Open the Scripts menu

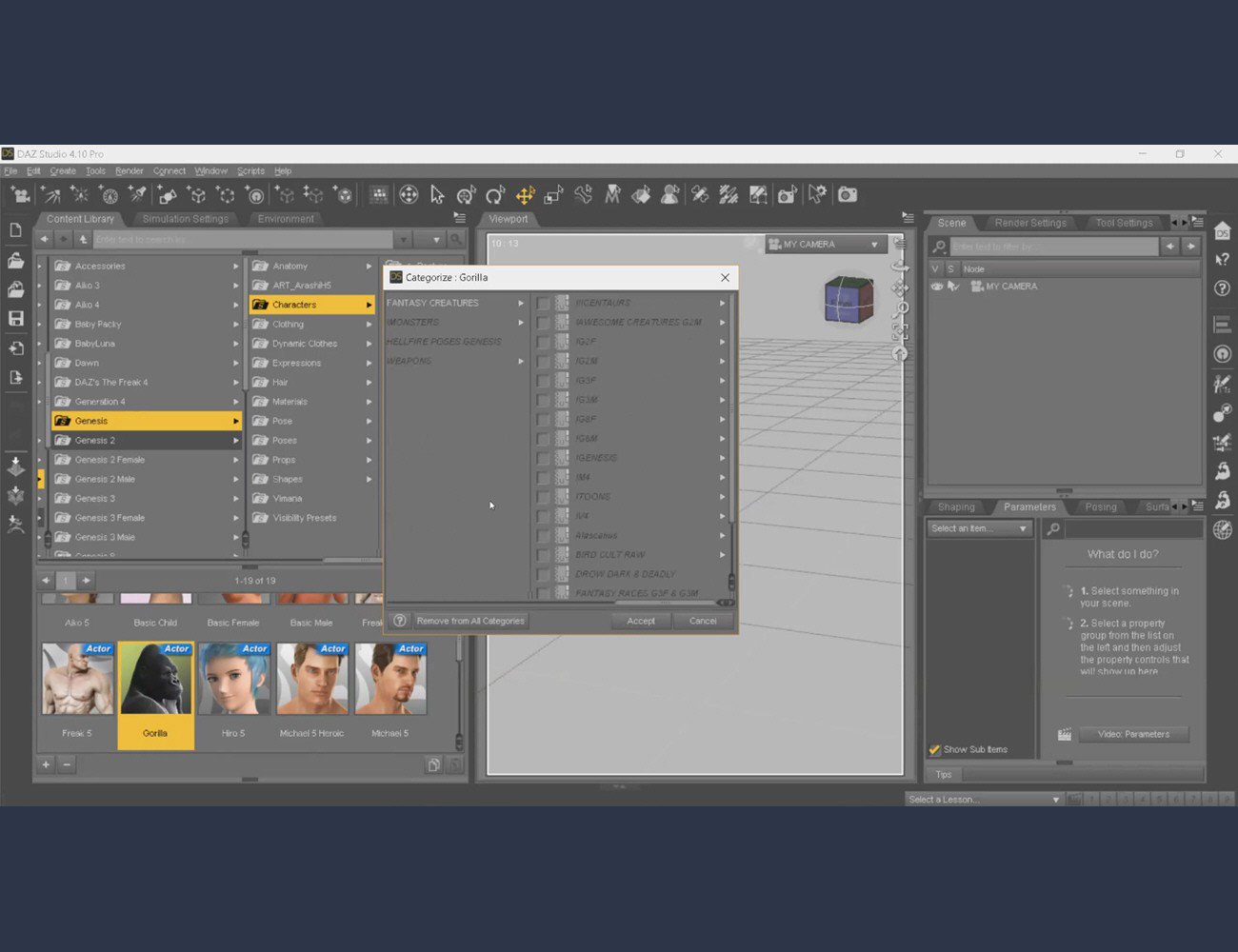tap(250, 171)
